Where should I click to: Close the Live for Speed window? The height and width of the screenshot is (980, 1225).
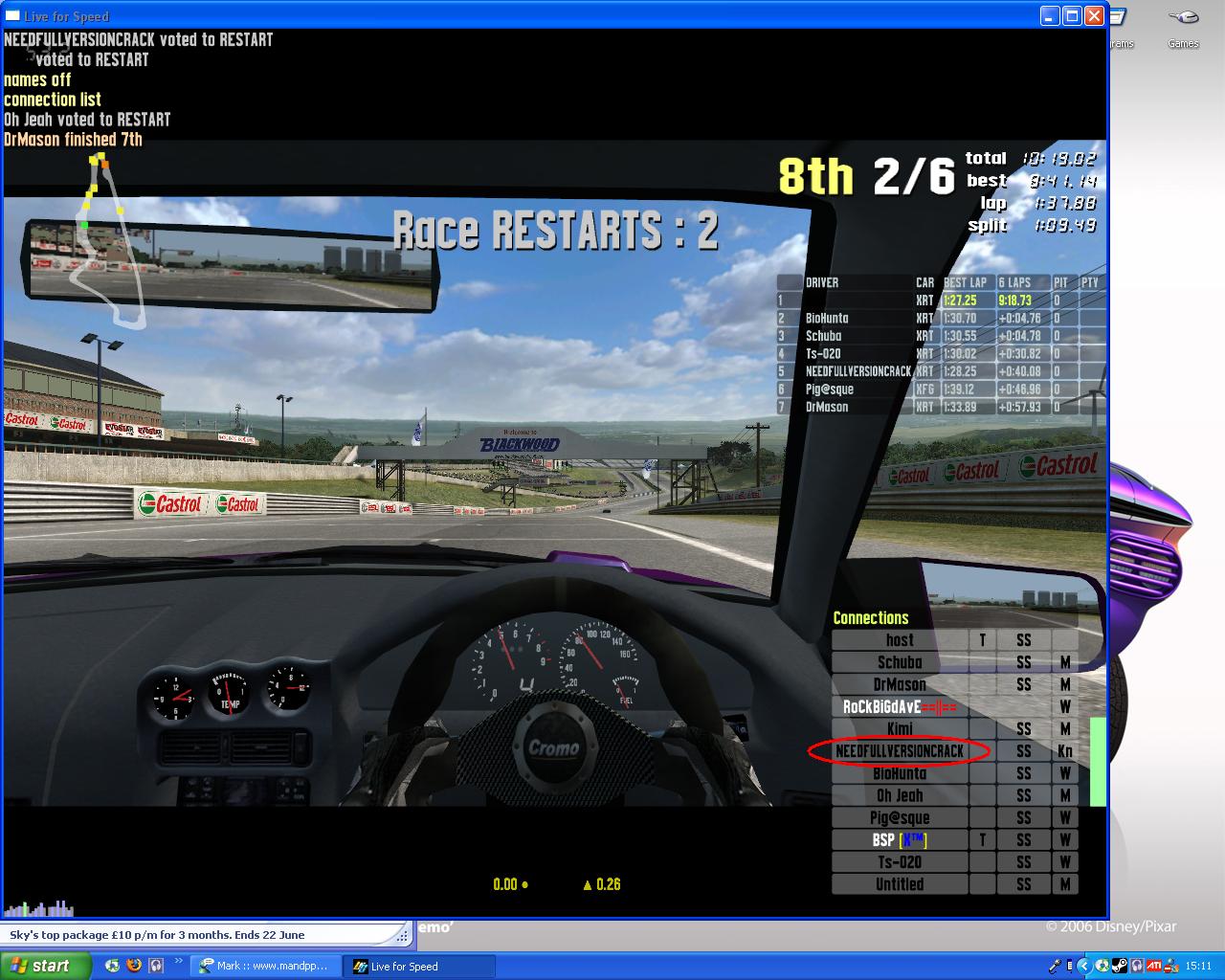click(x=1095, y=16)
